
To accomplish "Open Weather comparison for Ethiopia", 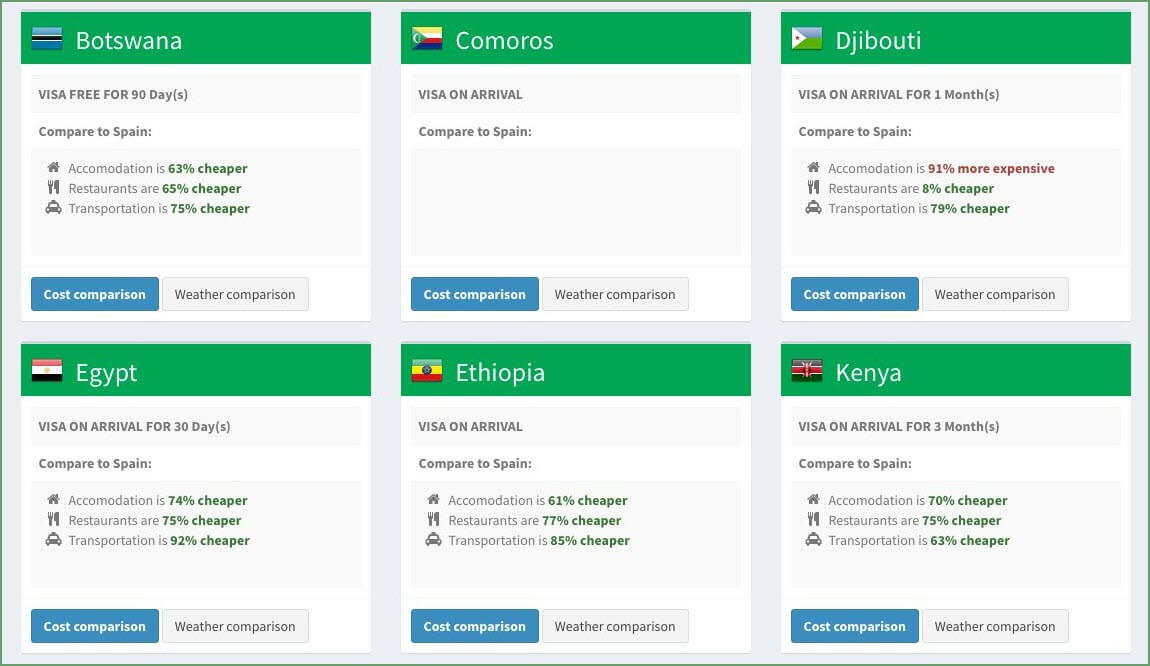I will coord(615,626).
